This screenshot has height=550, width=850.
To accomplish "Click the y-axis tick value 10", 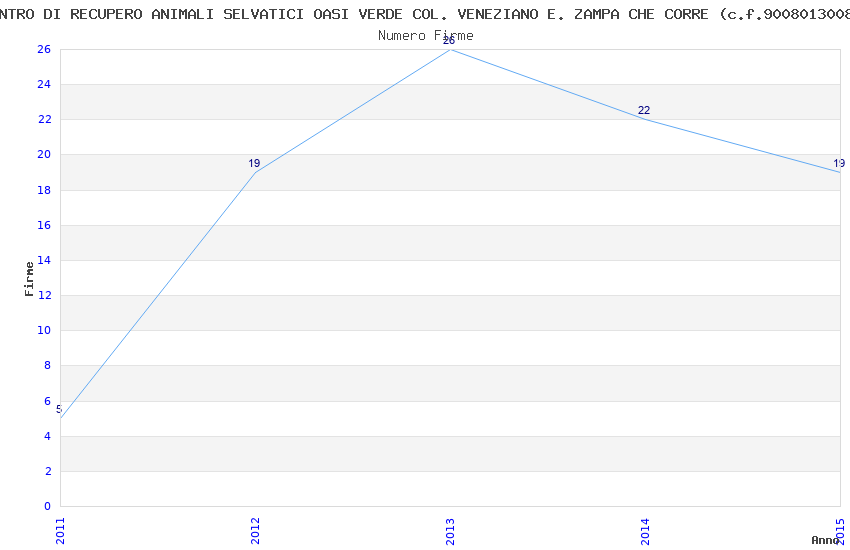I will 44,330.
